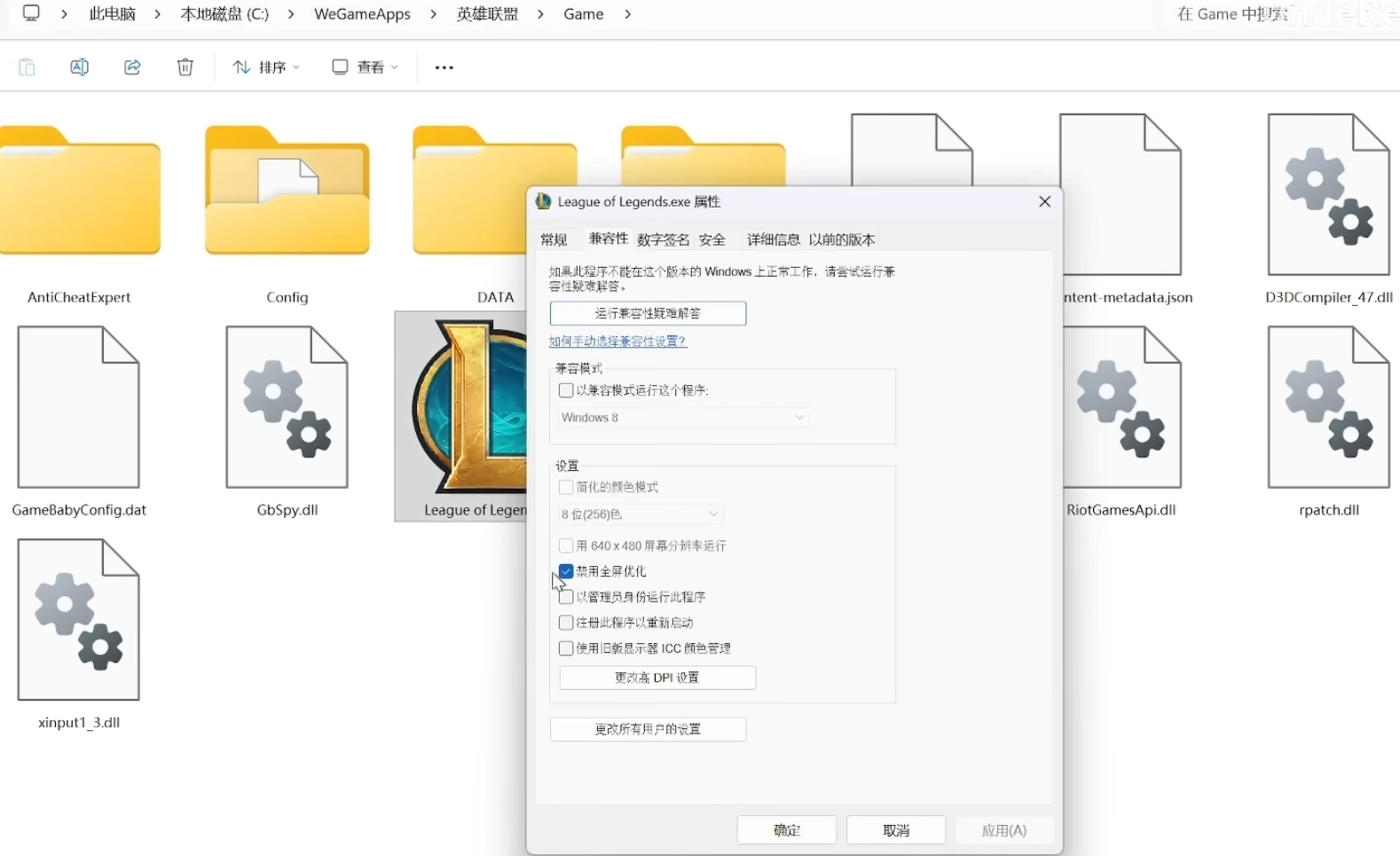Open the Windows 8 compatibility dropdown

pyautogui.click(x=683, y=418)
